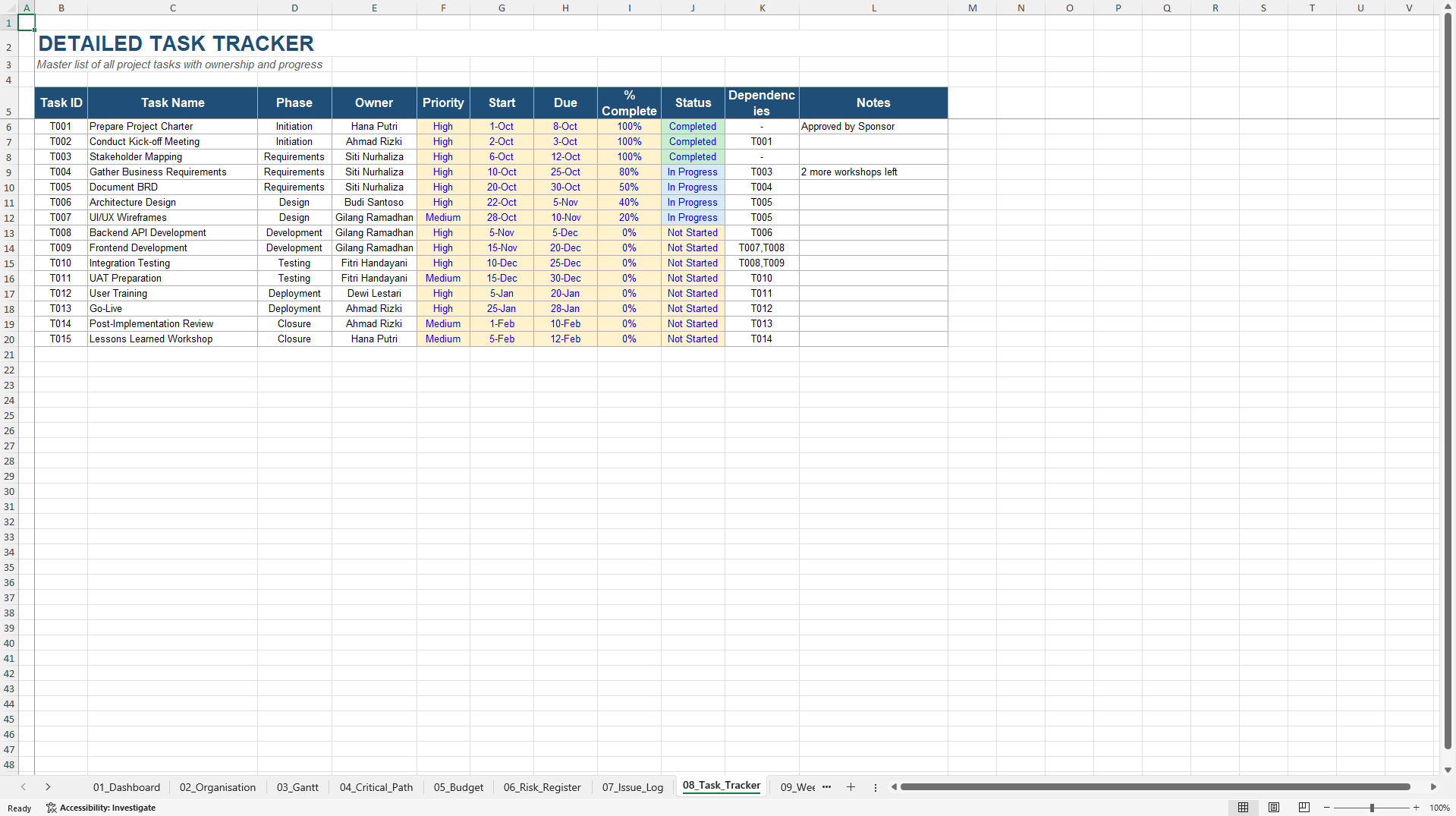Select the 80% complete cell
The height and width of the screenshot is (816, 1456).
click(629, 172)
